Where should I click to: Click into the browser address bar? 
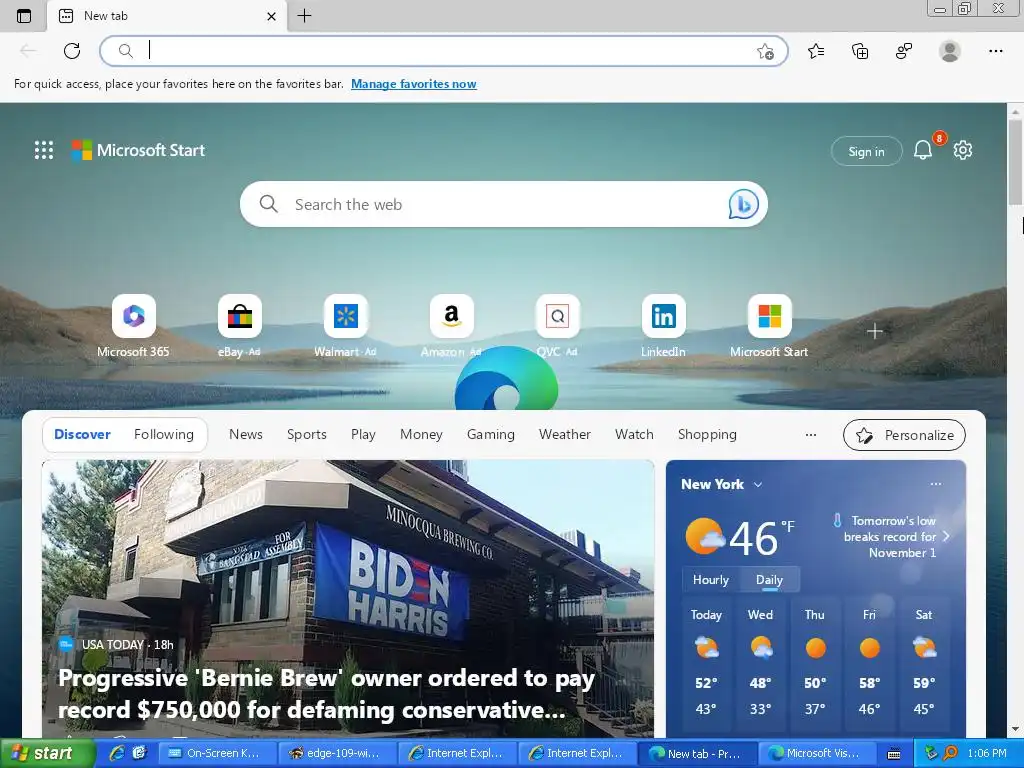click(x=444, y=51)
